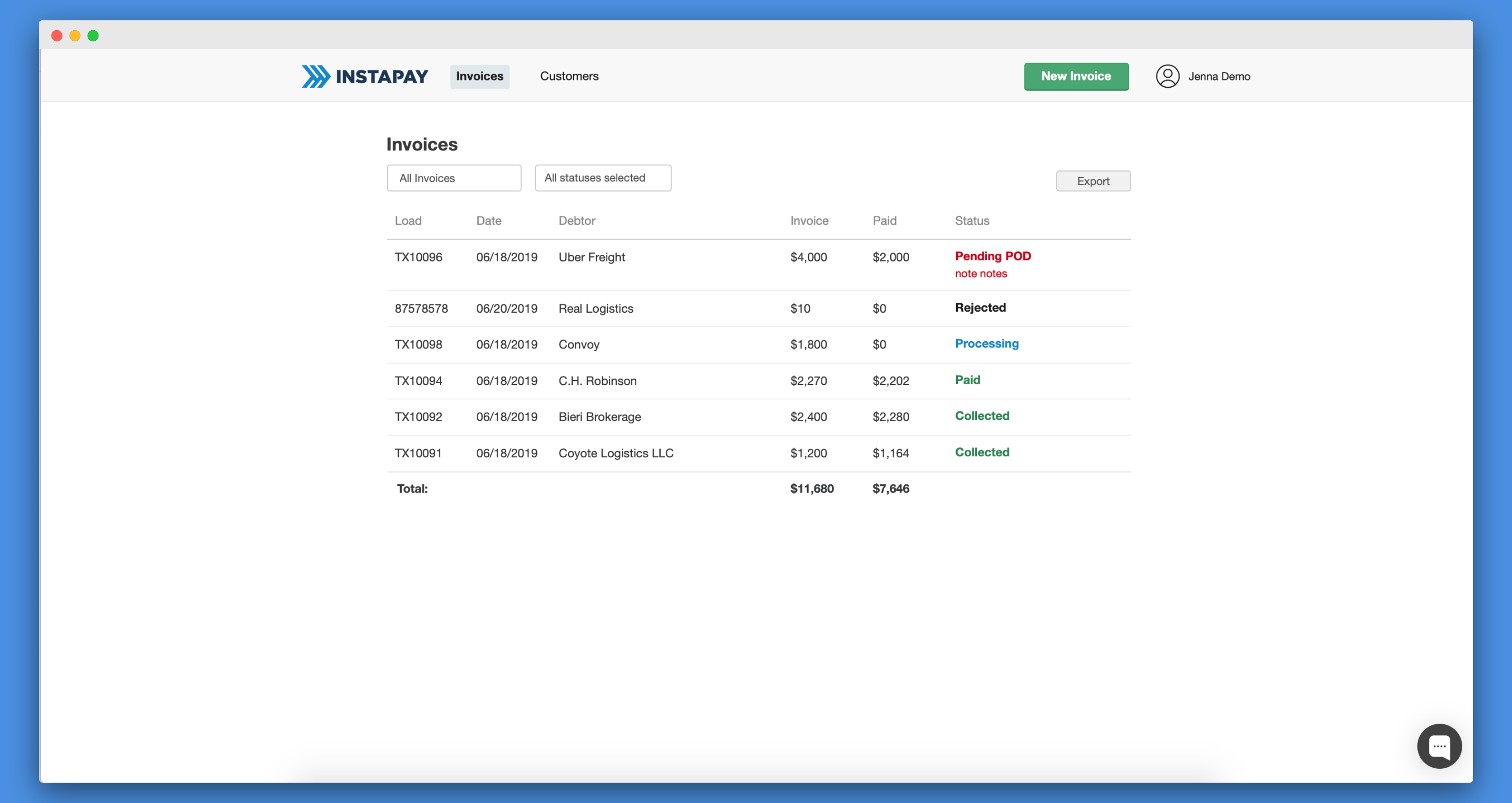Open load TX10098

click(x=418, y=345)
